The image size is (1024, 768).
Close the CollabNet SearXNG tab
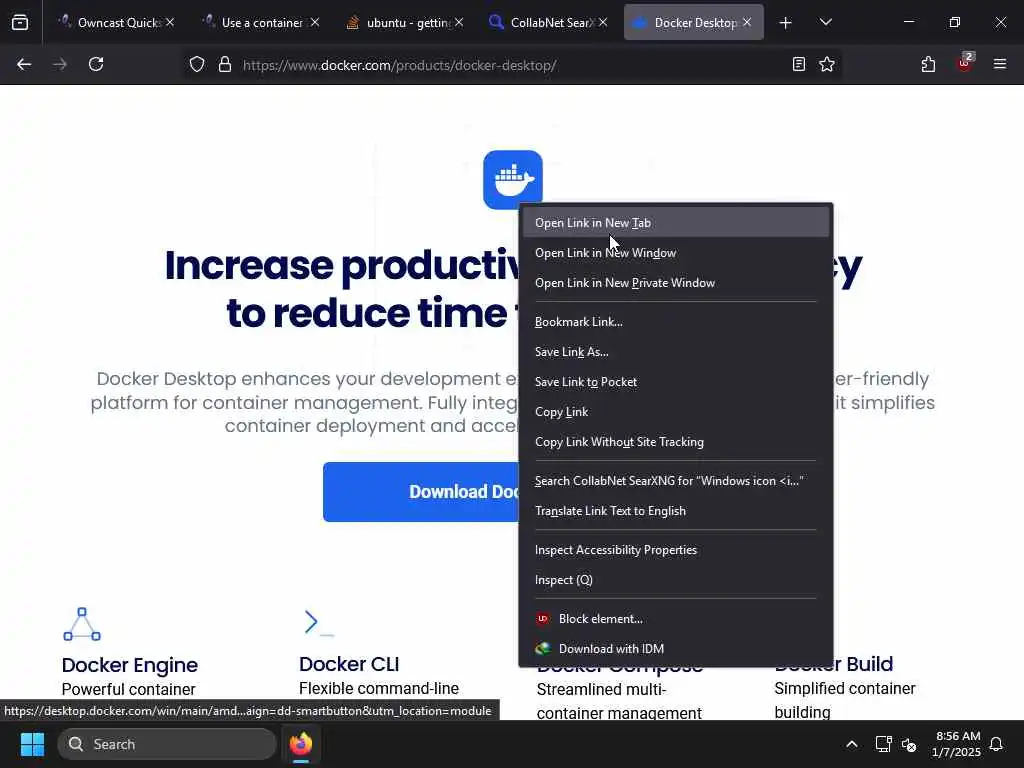click(603, 22)
